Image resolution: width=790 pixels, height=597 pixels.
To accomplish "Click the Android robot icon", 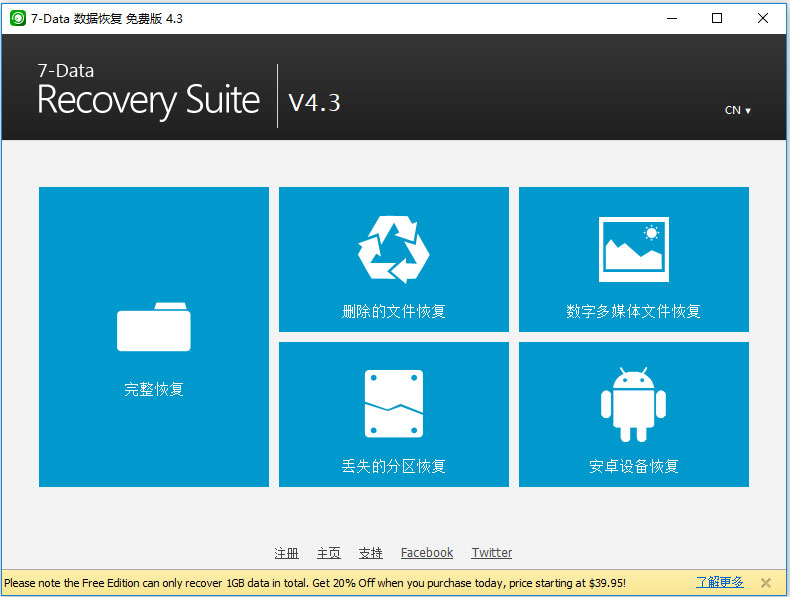I will click(x=633, y=405).
